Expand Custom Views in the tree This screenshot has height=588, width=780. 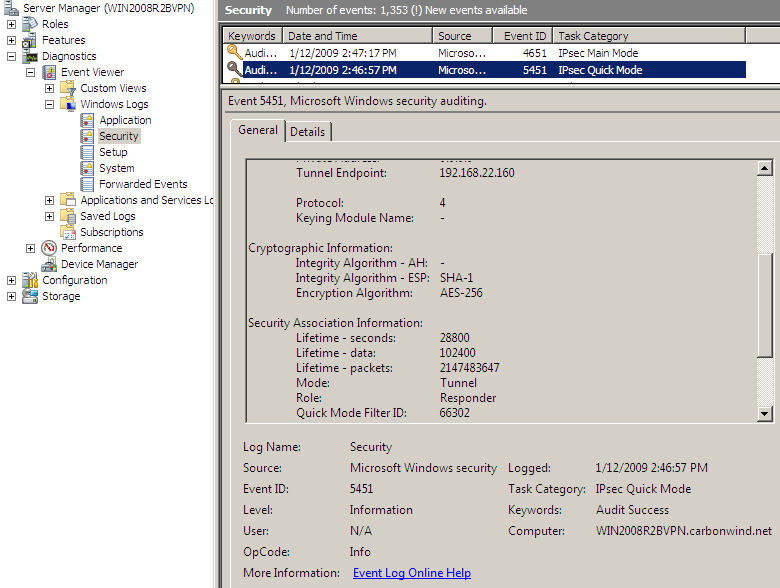pos(49,88)
